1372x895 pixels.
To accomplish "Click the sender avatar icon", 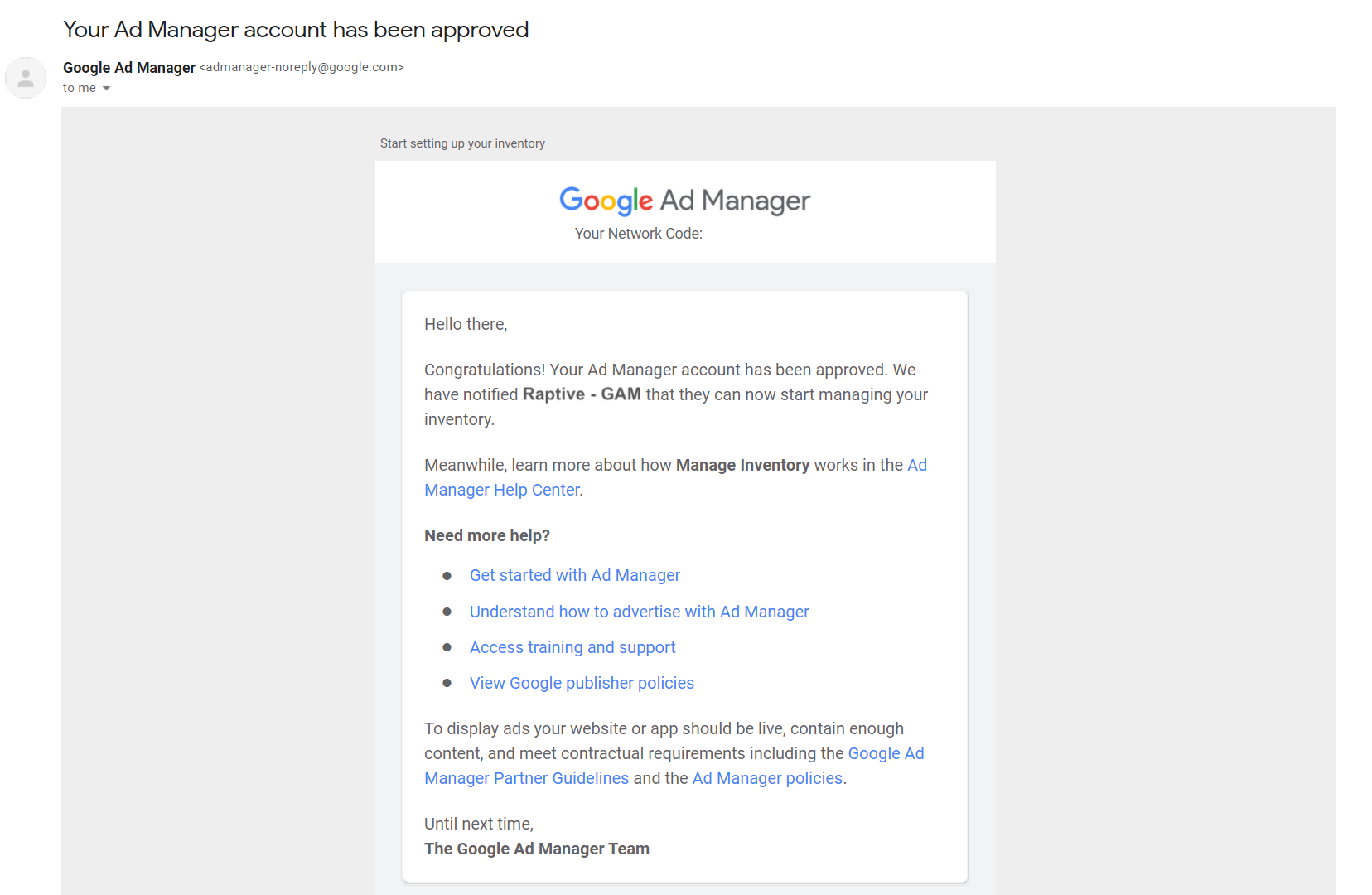I will [26, 78].
